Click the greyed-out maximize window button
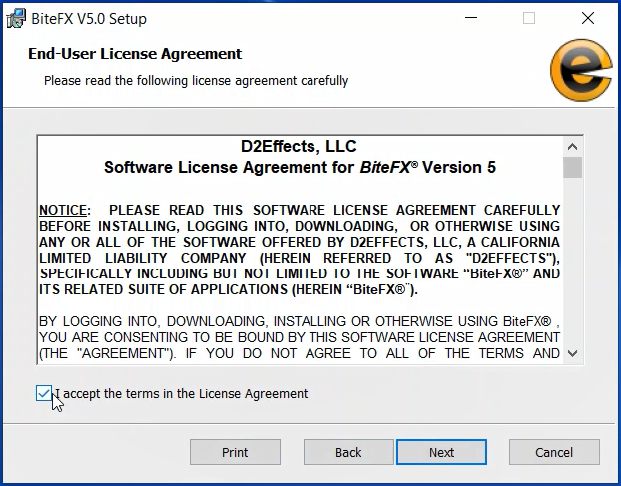This screenshot has width=621, height=486. [x=529, y=18]
